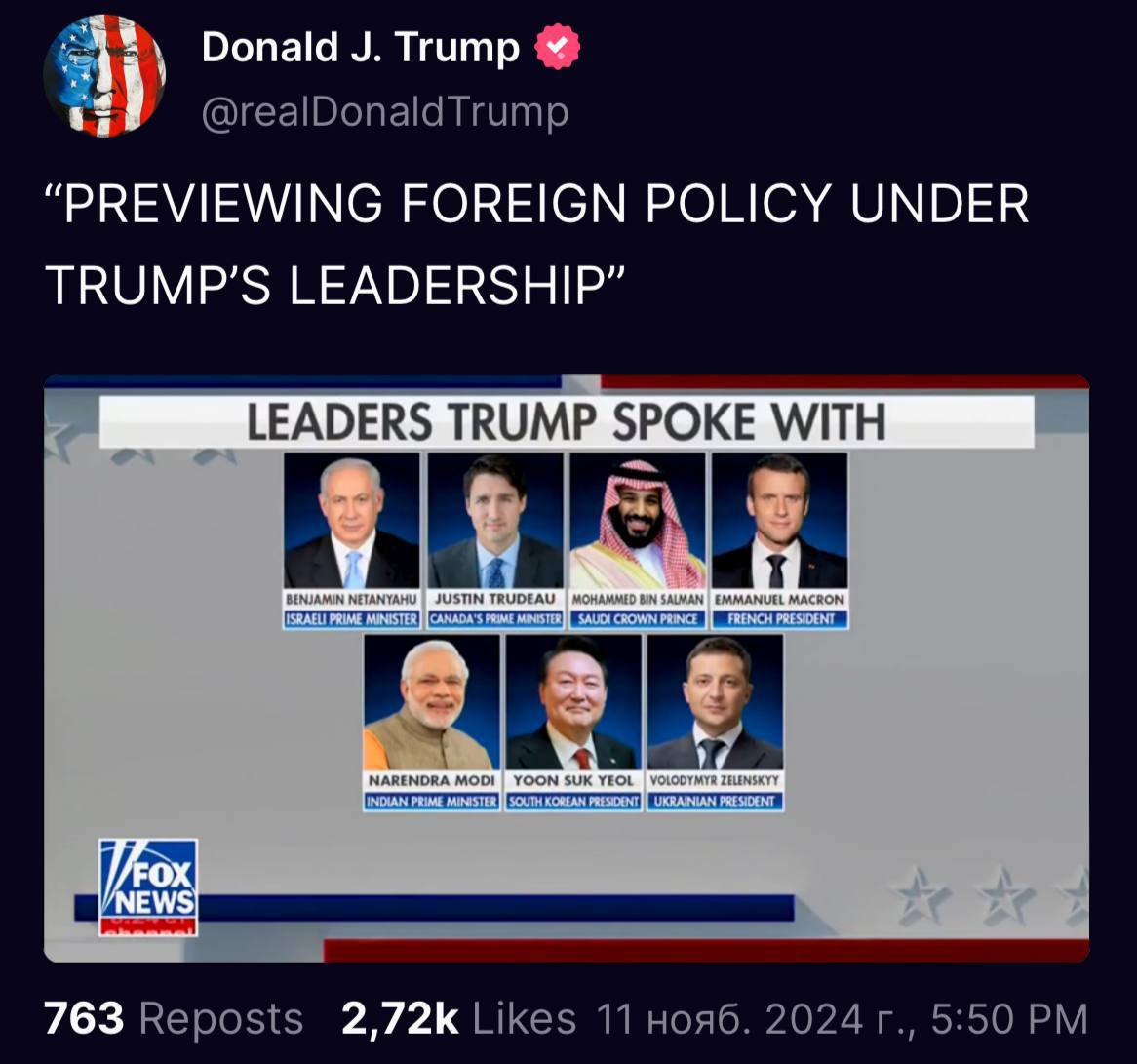1137x1064 pixels.
Task: Open Donald J. Trump's profile avatar
Action: [104, 75]
